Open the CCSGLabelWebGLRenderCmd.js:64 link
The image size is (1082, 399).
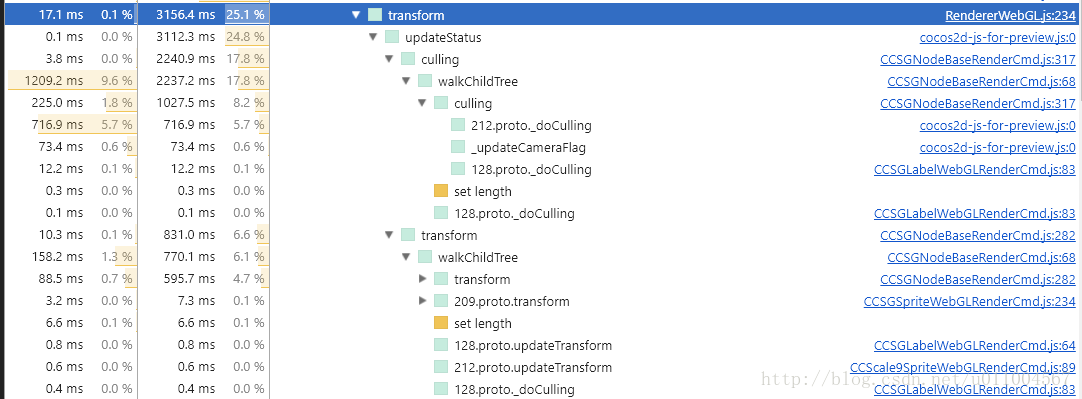click(974, 345)
